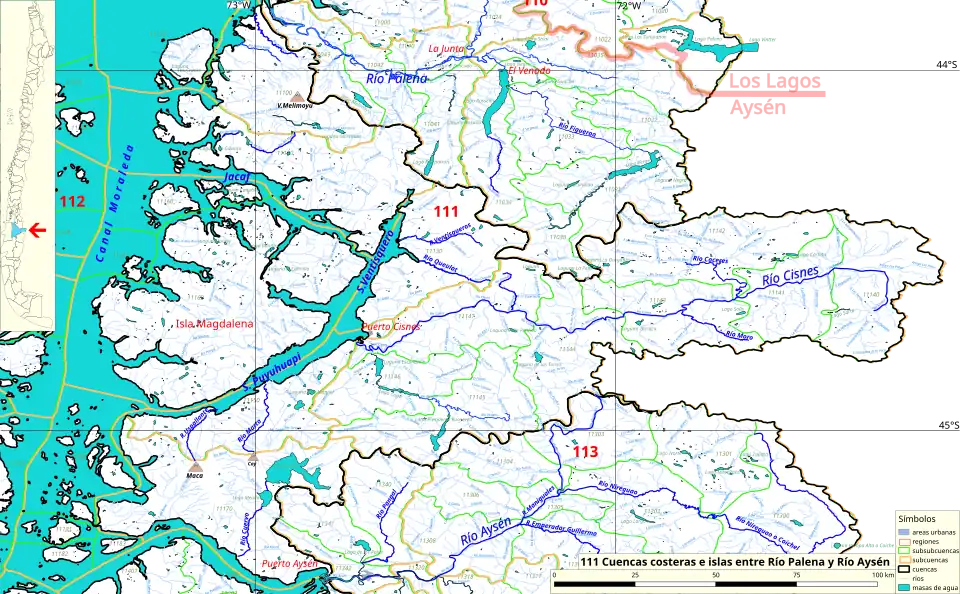This screenshot has height=594, width=960.
Task: Click the cuencas black legend box
Action: point(904,568)
